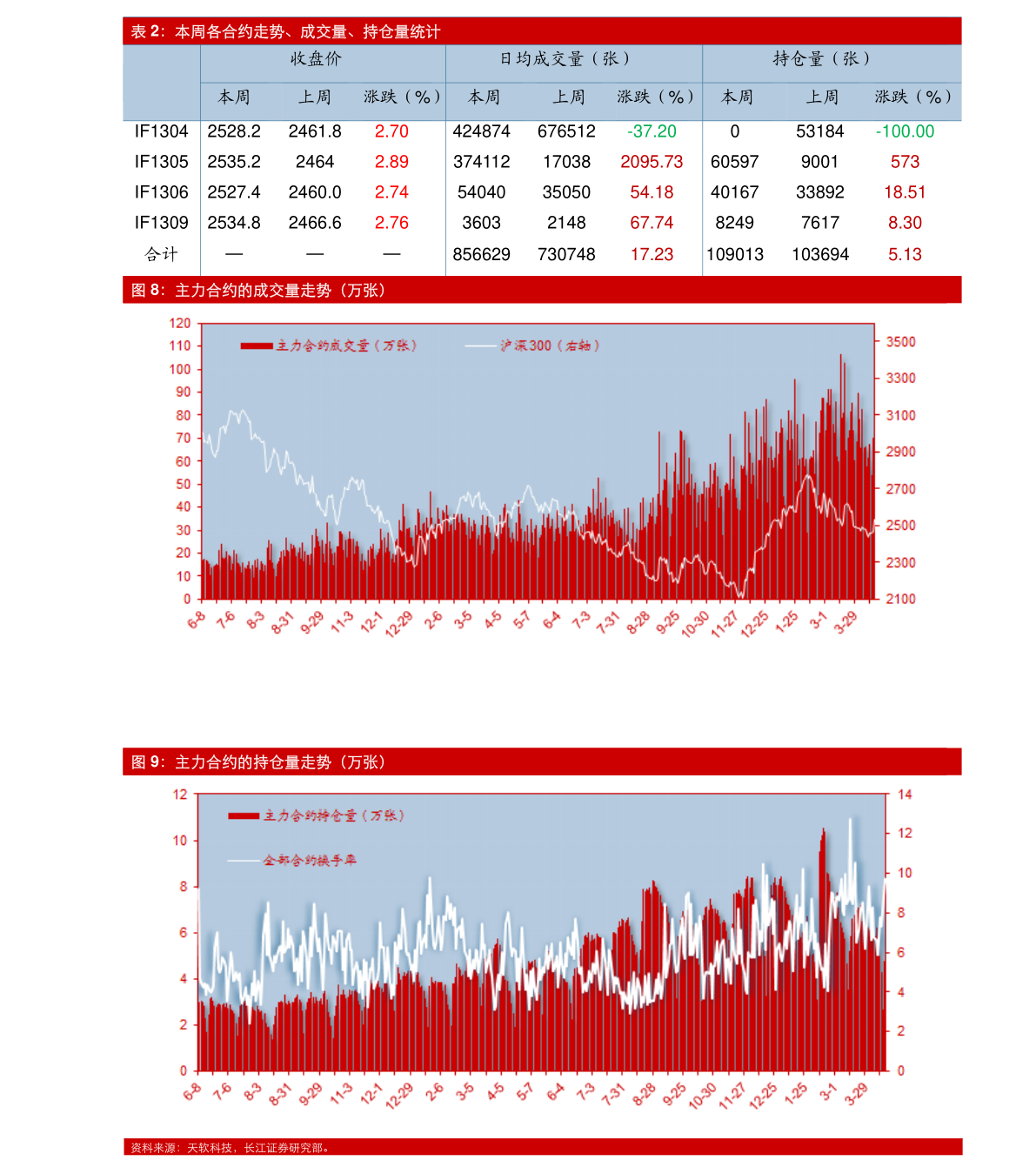
Task: Click the 持仓量（张） column group header
Action: point(822,59)
